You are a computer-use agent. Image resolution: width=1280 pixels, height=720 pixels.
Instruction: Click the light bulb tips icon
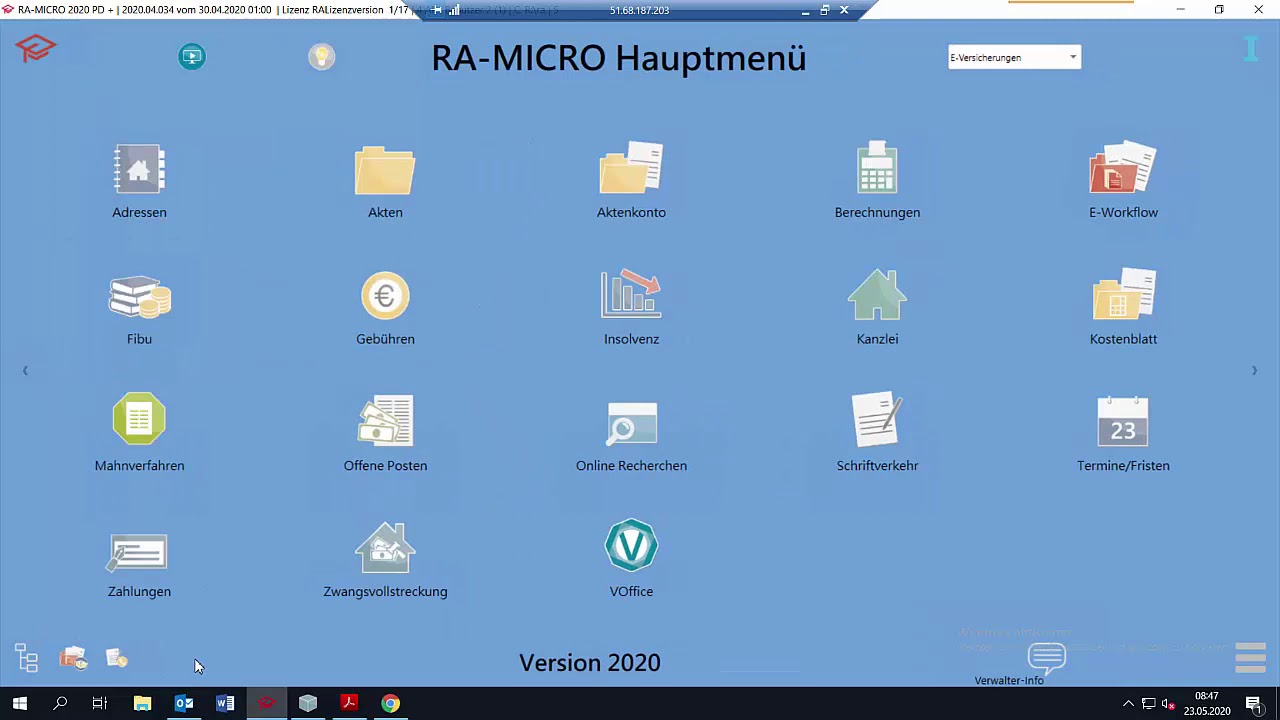tap(321, 57)
